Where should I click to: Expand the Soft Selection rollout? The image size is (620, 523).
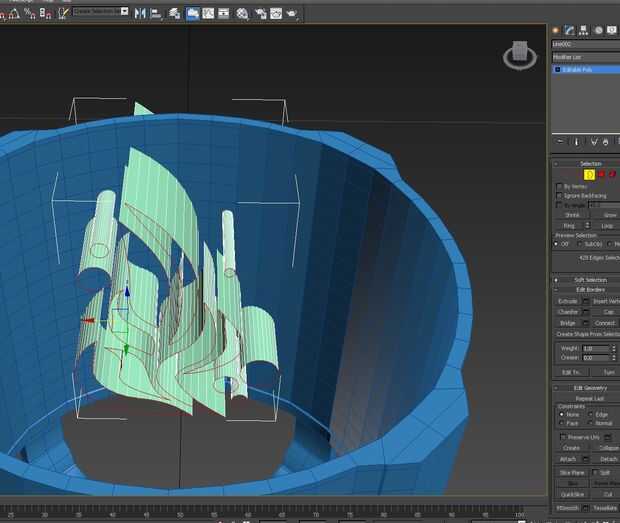point(590,279)
